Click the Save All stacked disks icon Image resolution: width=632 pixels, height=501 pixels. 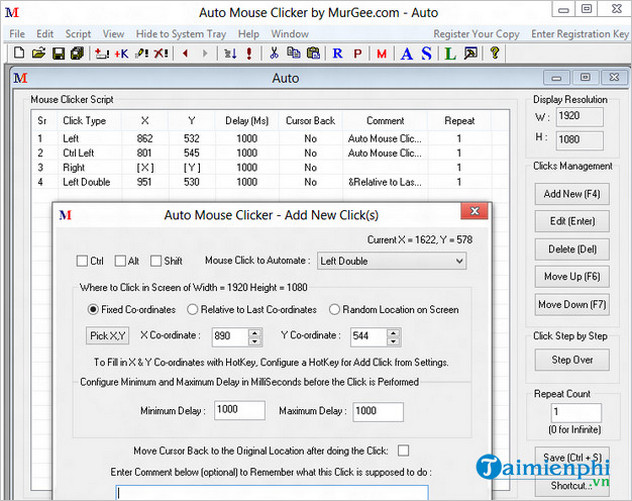[x=77, y=53]
